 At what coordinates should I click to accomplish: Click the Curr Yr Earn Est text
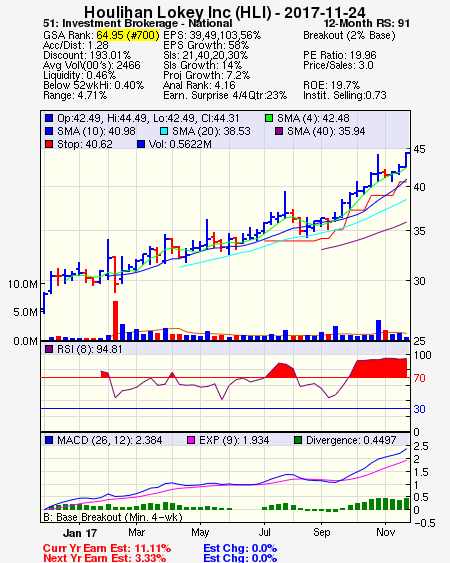(107, 548)
